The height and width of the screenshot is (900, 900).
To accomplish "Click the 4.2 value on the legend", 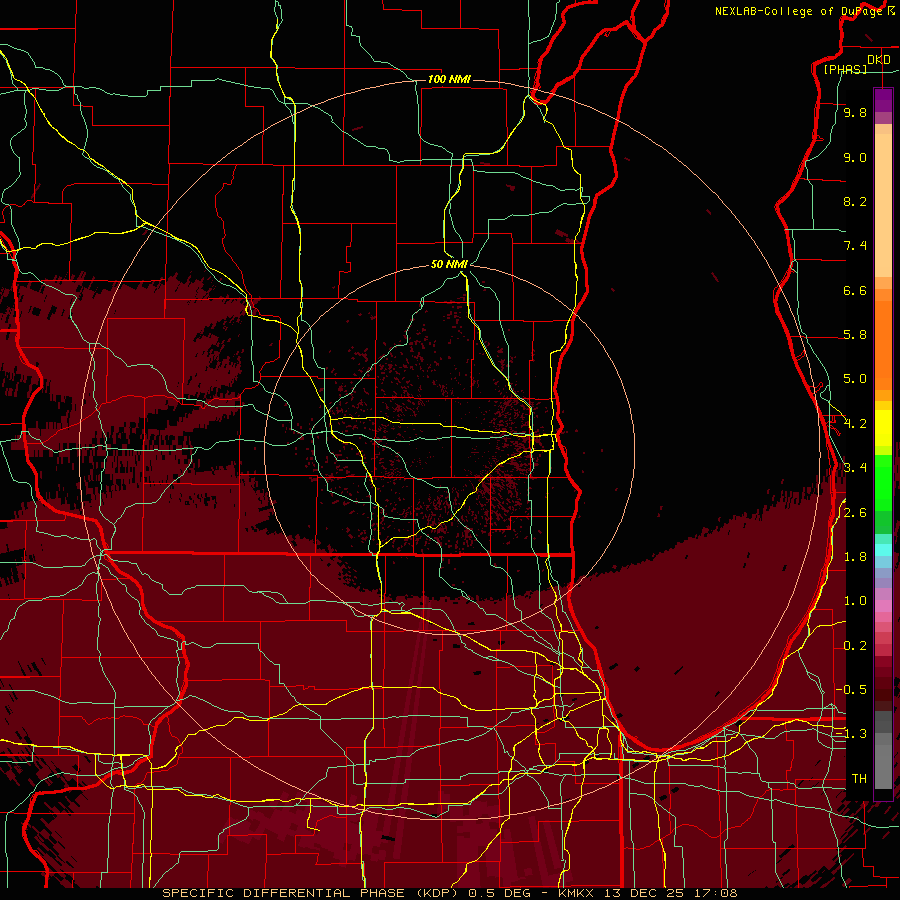I will 855,424.
